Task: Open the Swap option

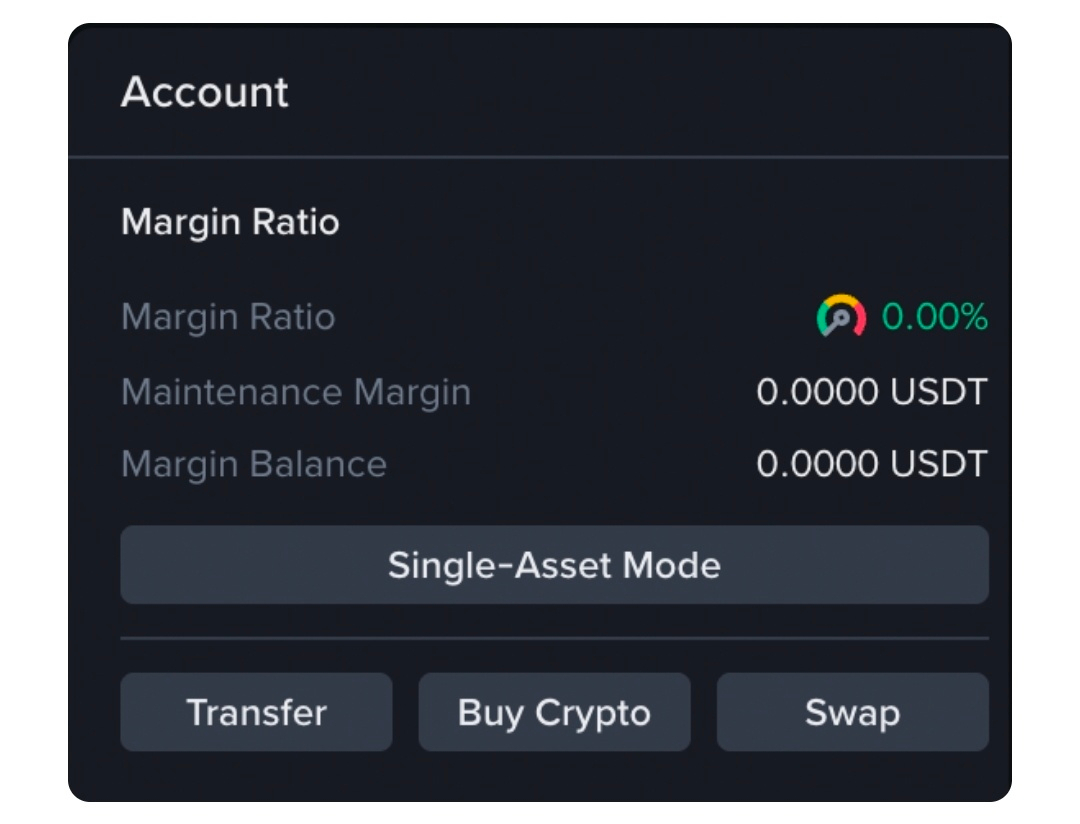Action: point(853,712)
